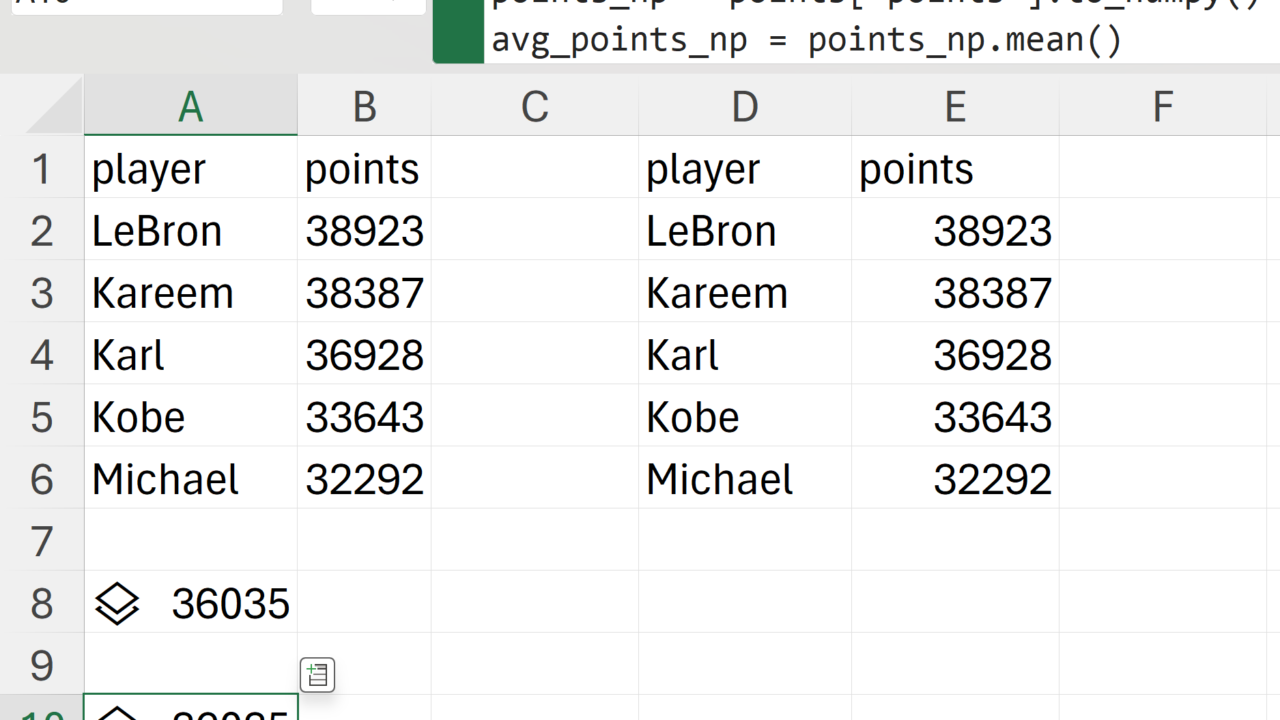Click the green Python indicator beside formula bar
1280x720 pixels.
(458, 32)
